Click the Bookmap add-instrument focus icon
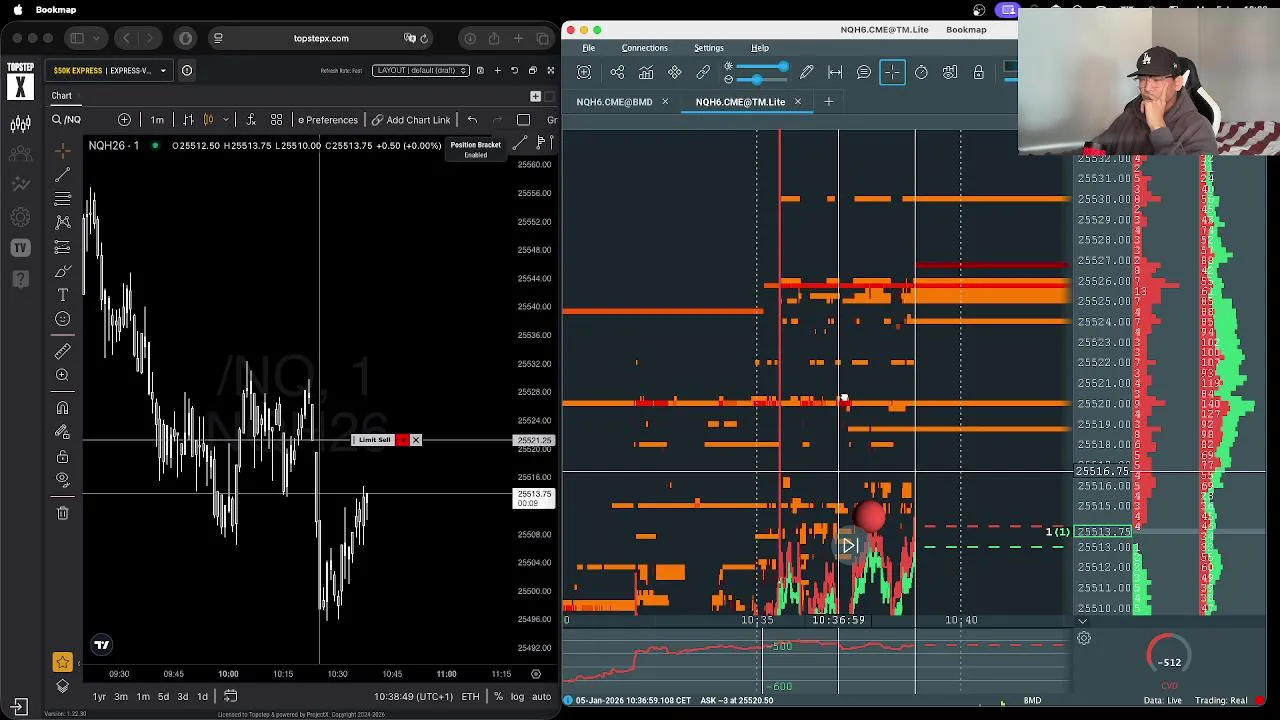 pos(584,72)
